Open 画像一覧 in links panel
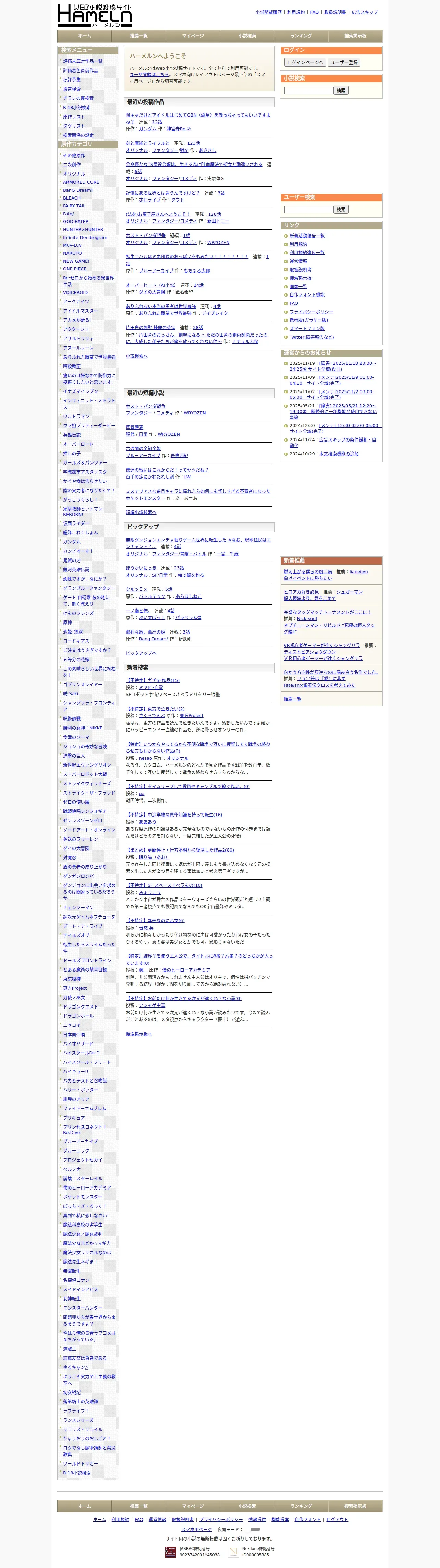 (298, 286)
